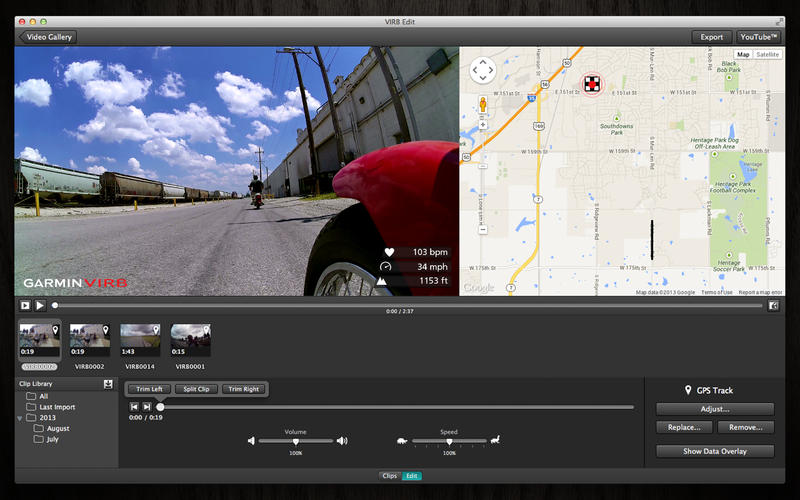800x500 pixels.
Task: Click the Heritage Soccer Park marker on the map
Action: coord(729,255)
